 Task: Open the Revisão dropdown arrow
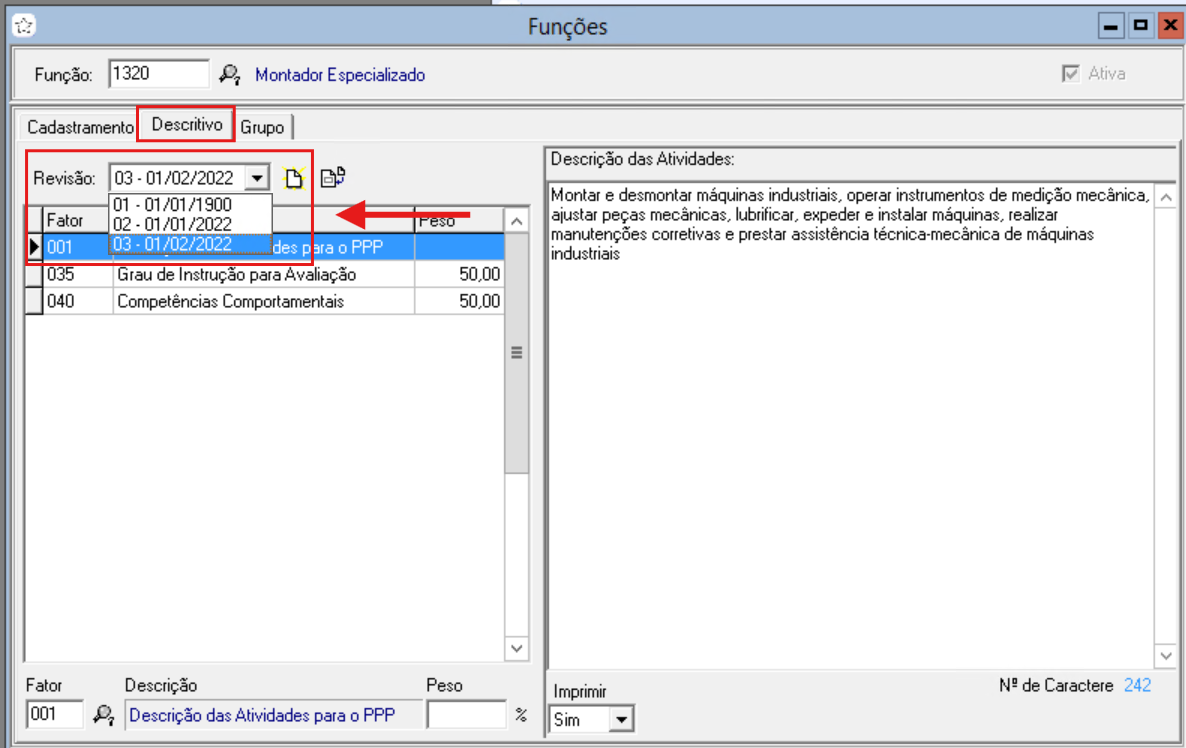click(x=257, y=178)
